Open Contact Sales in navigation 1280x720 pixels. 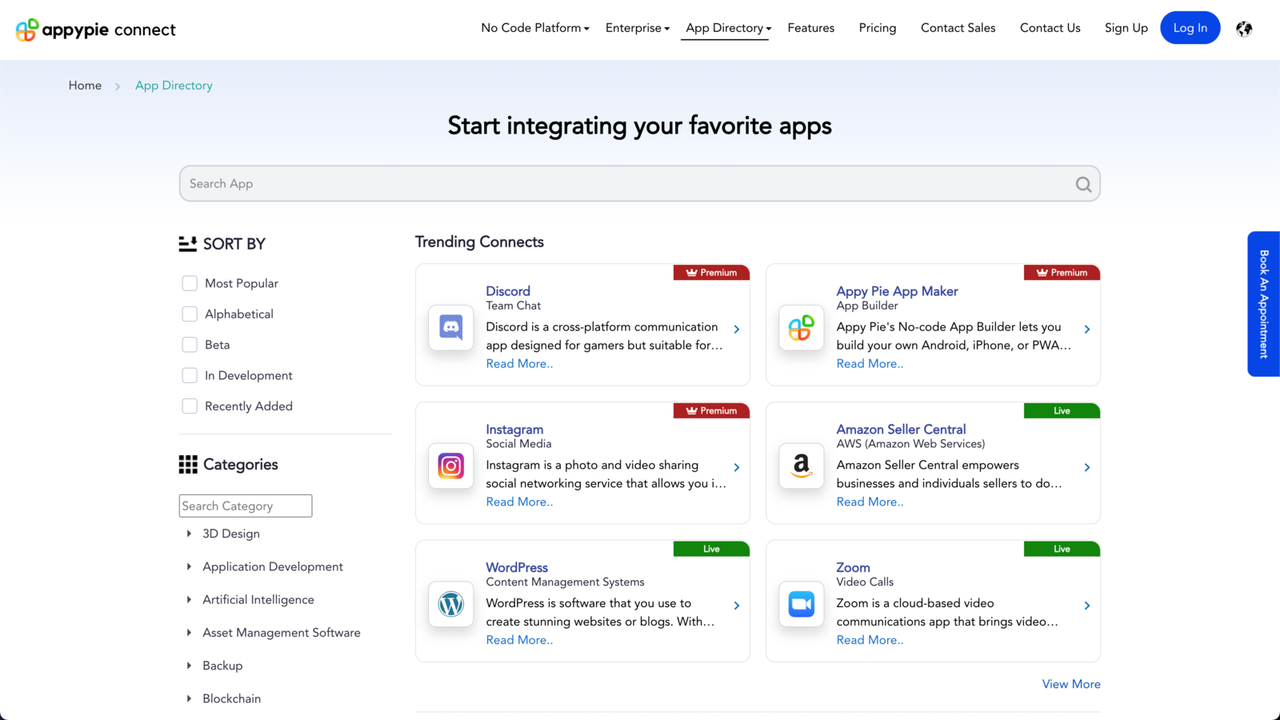[958, 28]
